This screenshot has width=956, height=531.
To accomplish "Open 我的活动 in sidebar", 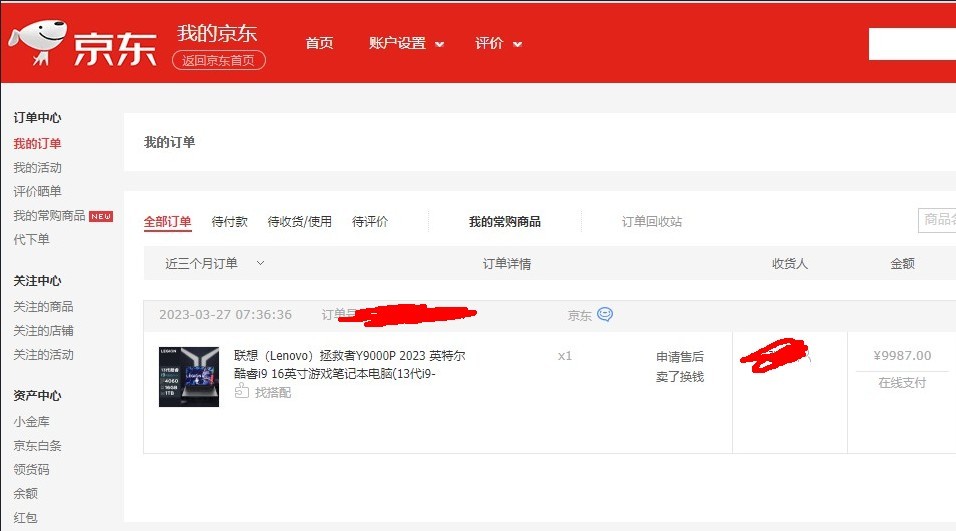I will 37,168.
